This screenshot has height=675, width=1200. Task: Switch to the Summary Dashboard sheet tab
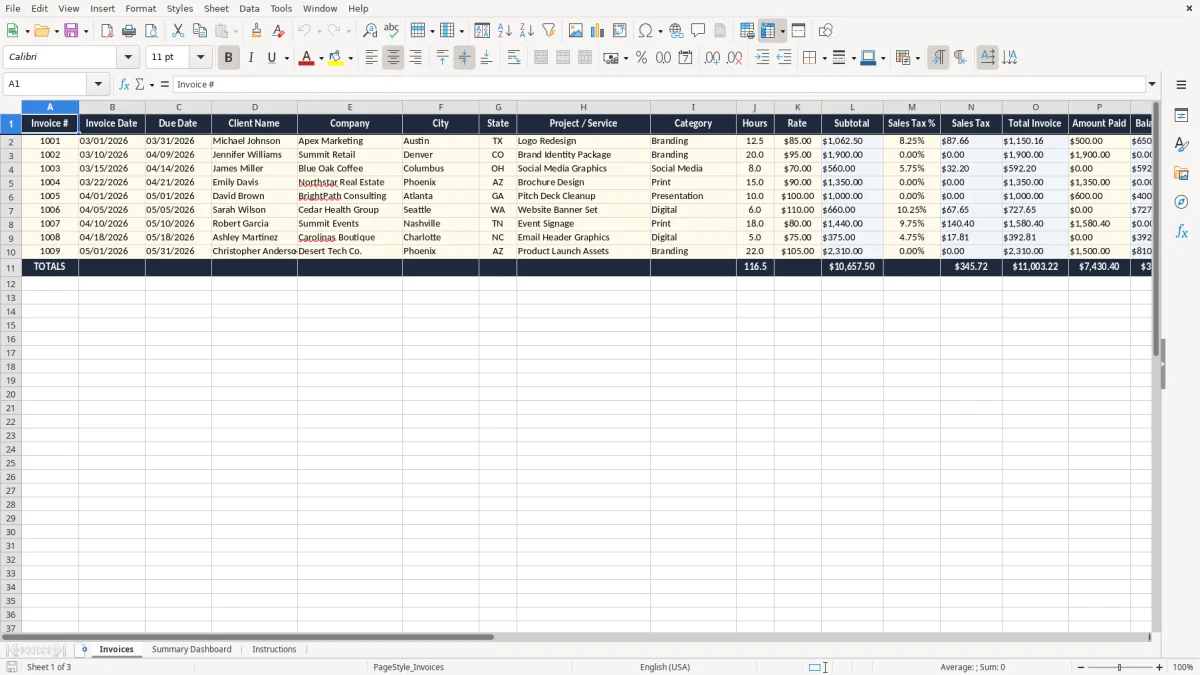(191, 649)
